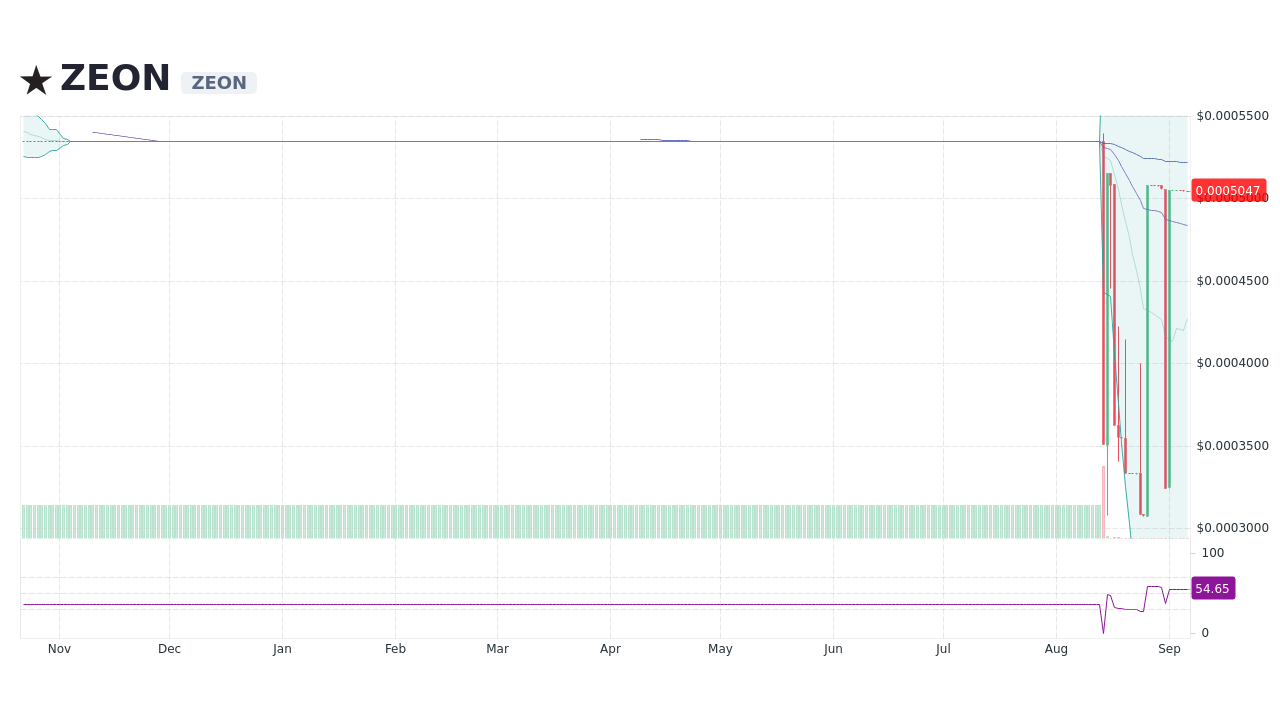Click the $0.0005000 price axis label
This screenshot has width=1280, height=720.
(x=1232, y=197)
